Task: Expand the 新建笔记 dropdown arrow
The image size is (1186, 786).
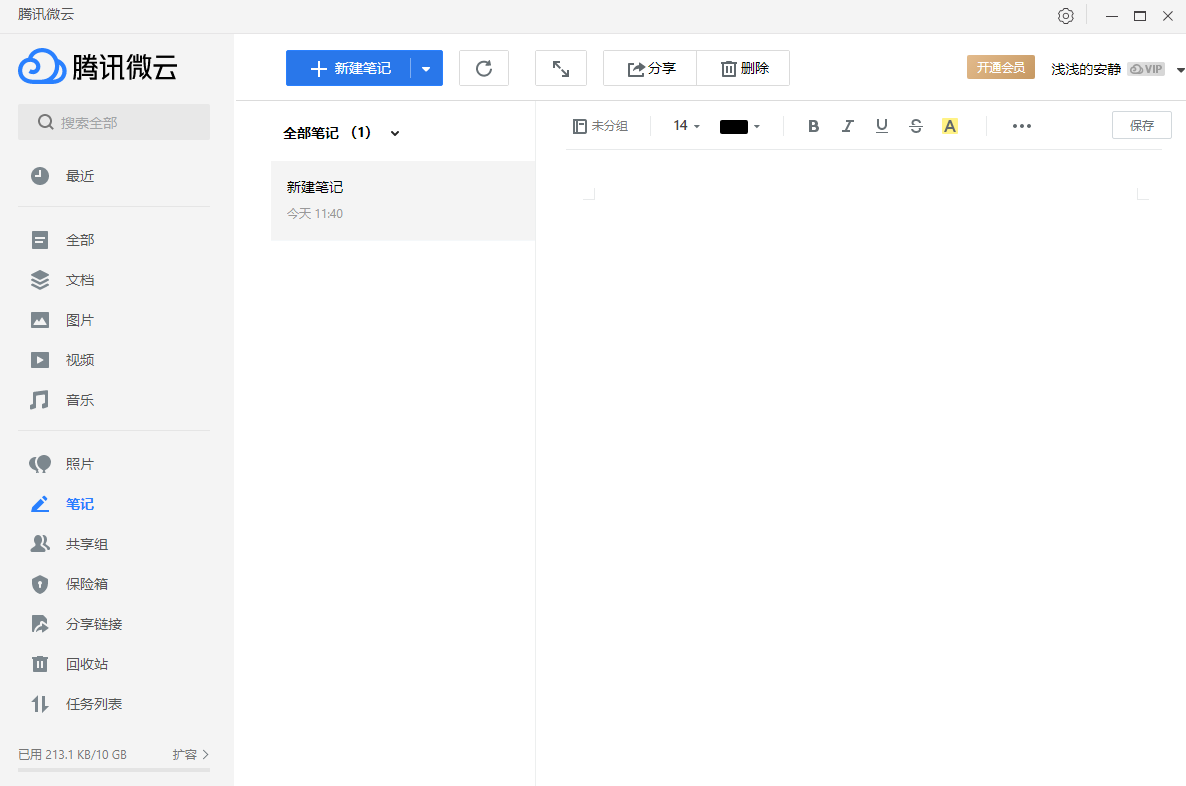Action: click(426, 68)
